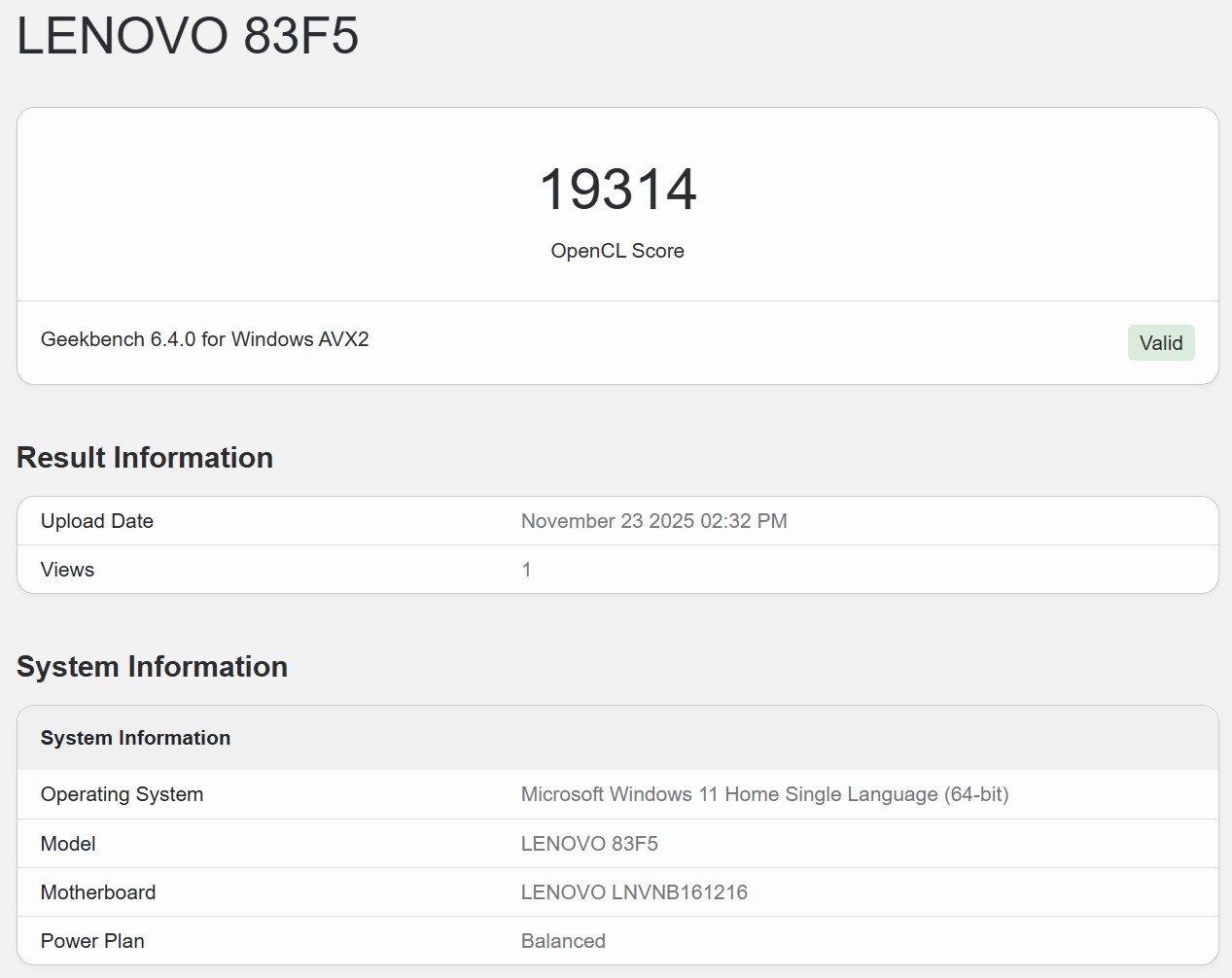Click the Valid status badge
1232x978 pixels.
coord(1160,342)
